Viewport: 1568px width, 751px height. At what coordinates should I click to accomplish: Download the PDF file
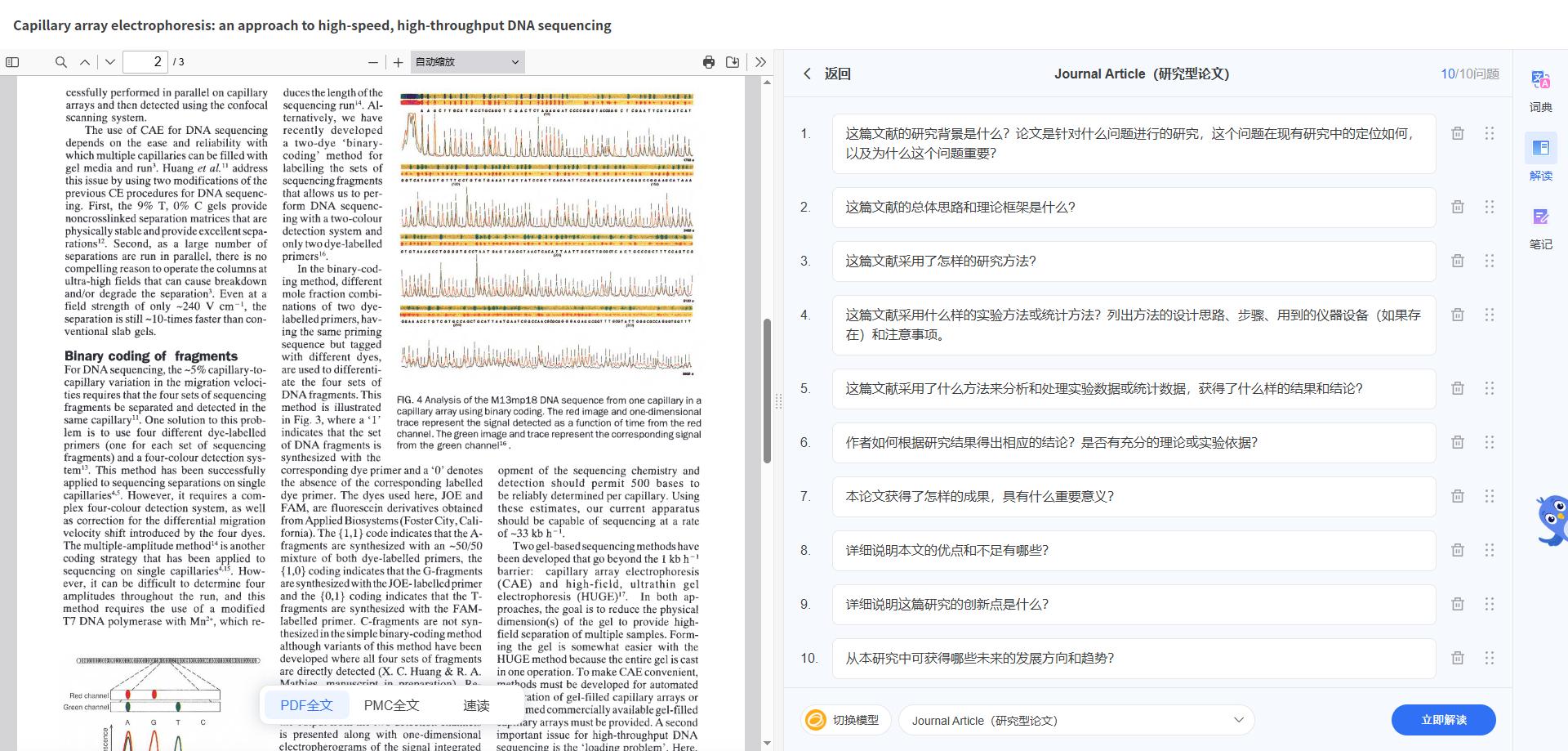[733, 61]
